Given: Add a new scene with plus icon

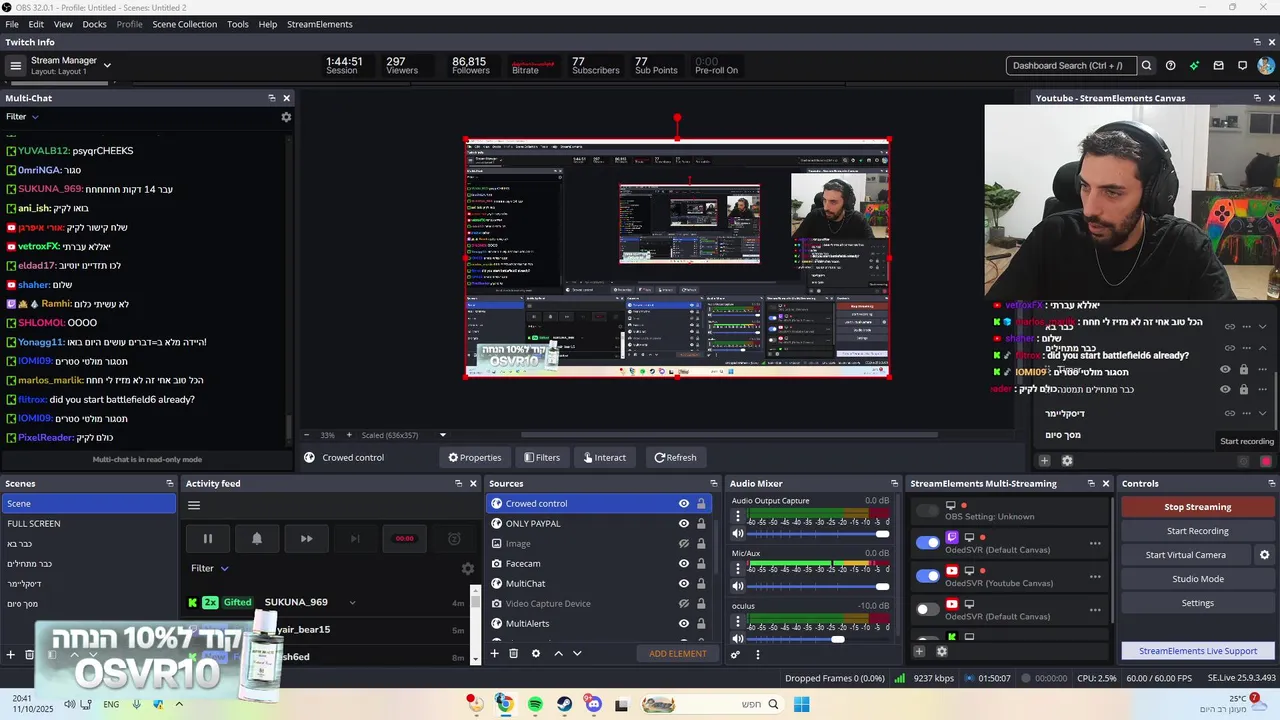Looking at the screenshot, I should click(x=11, y=655).
